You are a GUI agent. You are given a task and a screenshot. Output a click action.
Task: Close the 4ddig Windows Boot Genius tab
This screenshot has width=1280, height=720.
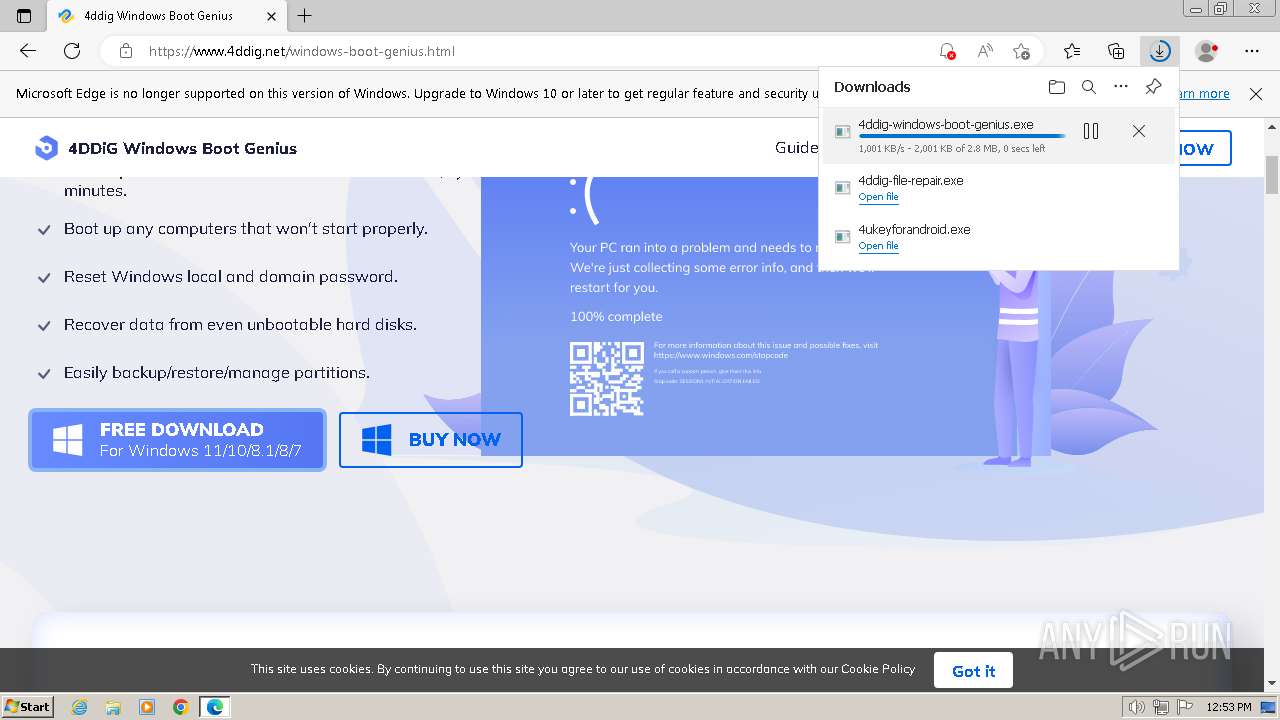point(271,16)
